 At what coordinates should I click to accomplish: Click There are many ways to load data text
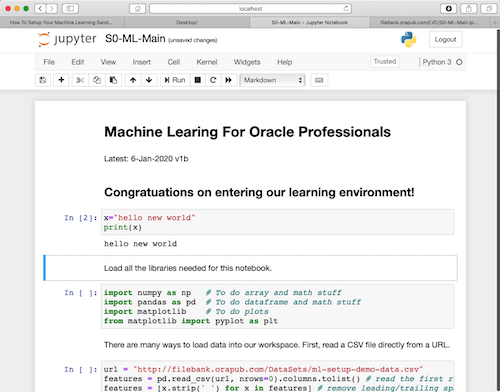point(277,345)
